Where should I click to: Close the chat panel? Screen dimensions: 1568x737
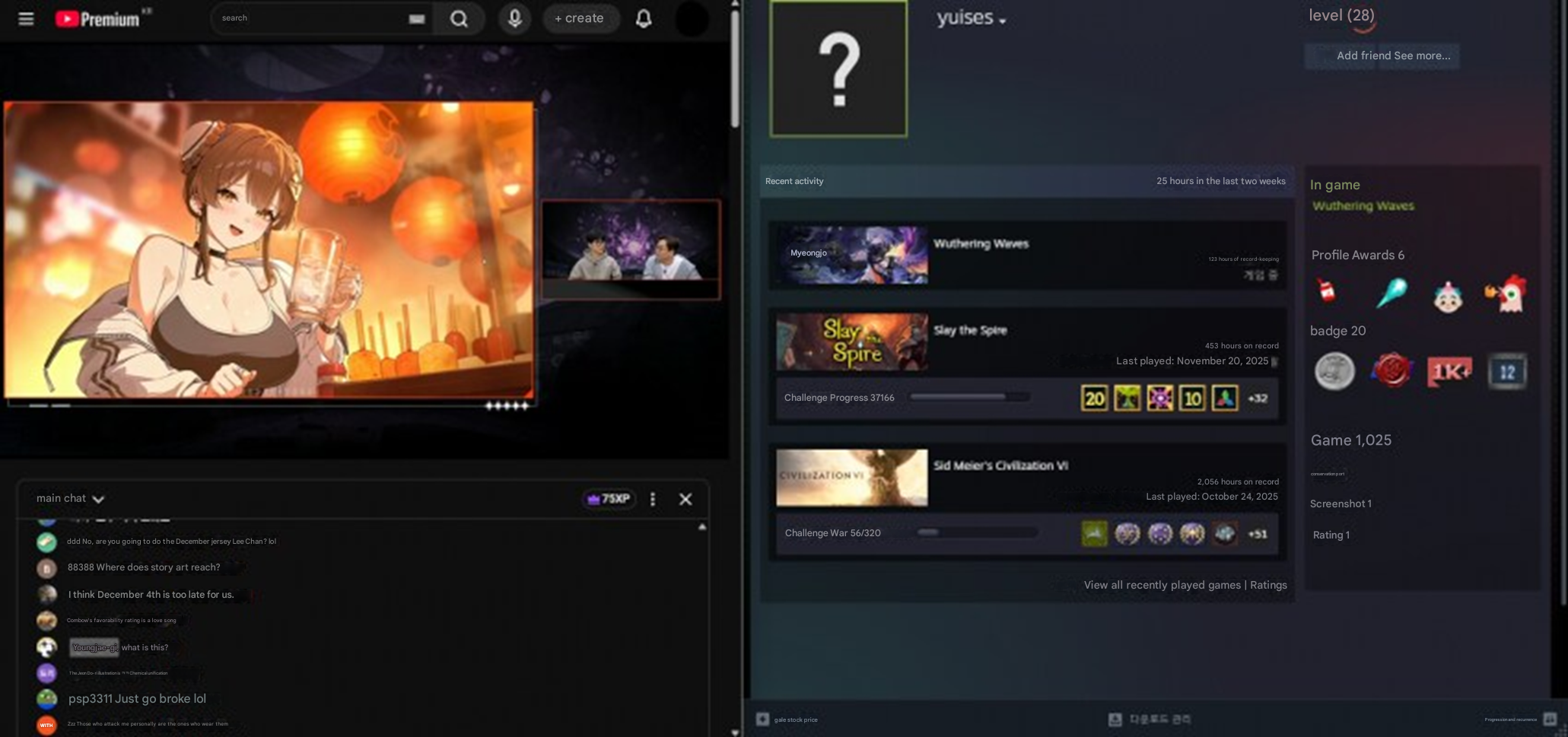click(685, 499)
